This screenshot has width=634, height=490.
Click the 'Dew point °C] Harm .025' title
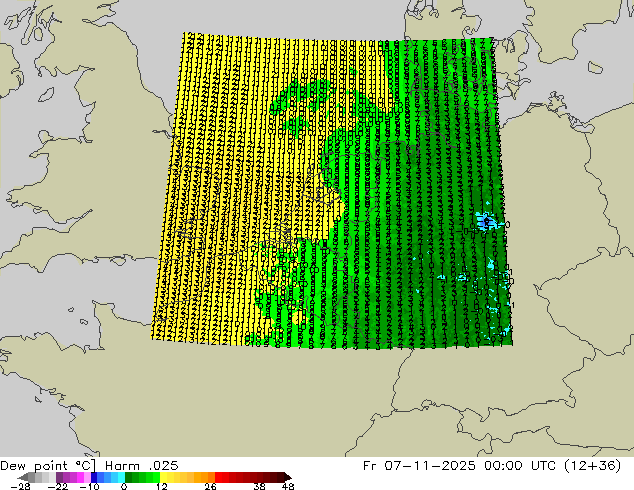pyautogui.click(x=89, y=466)
